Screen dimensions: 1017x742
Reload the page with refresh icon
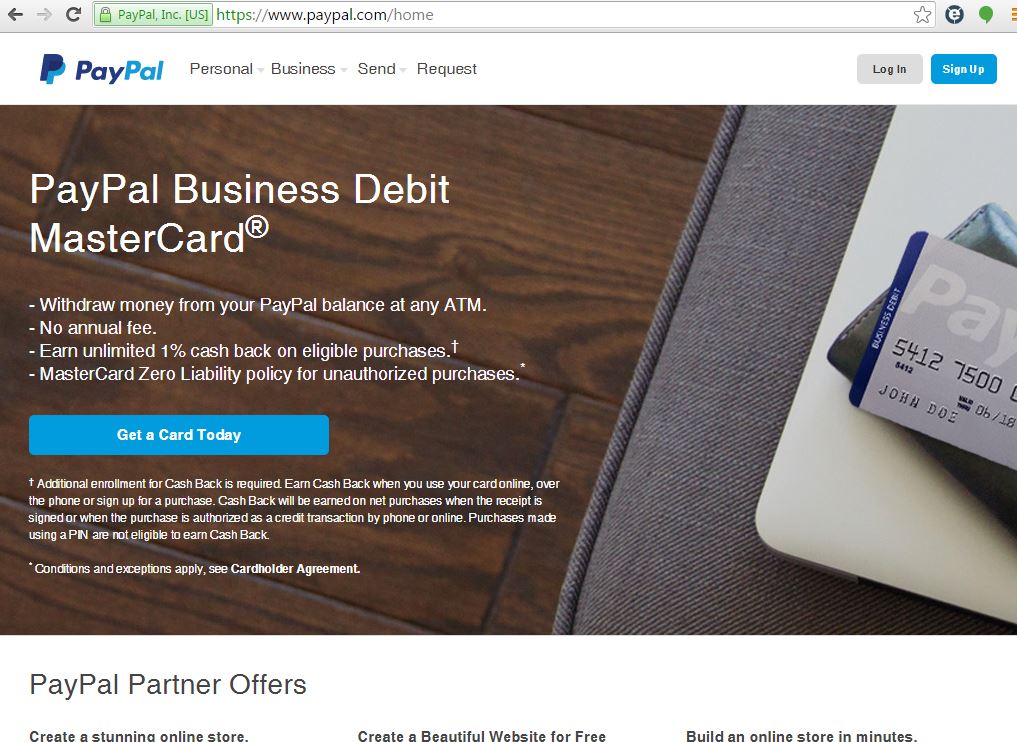(74, 14)
